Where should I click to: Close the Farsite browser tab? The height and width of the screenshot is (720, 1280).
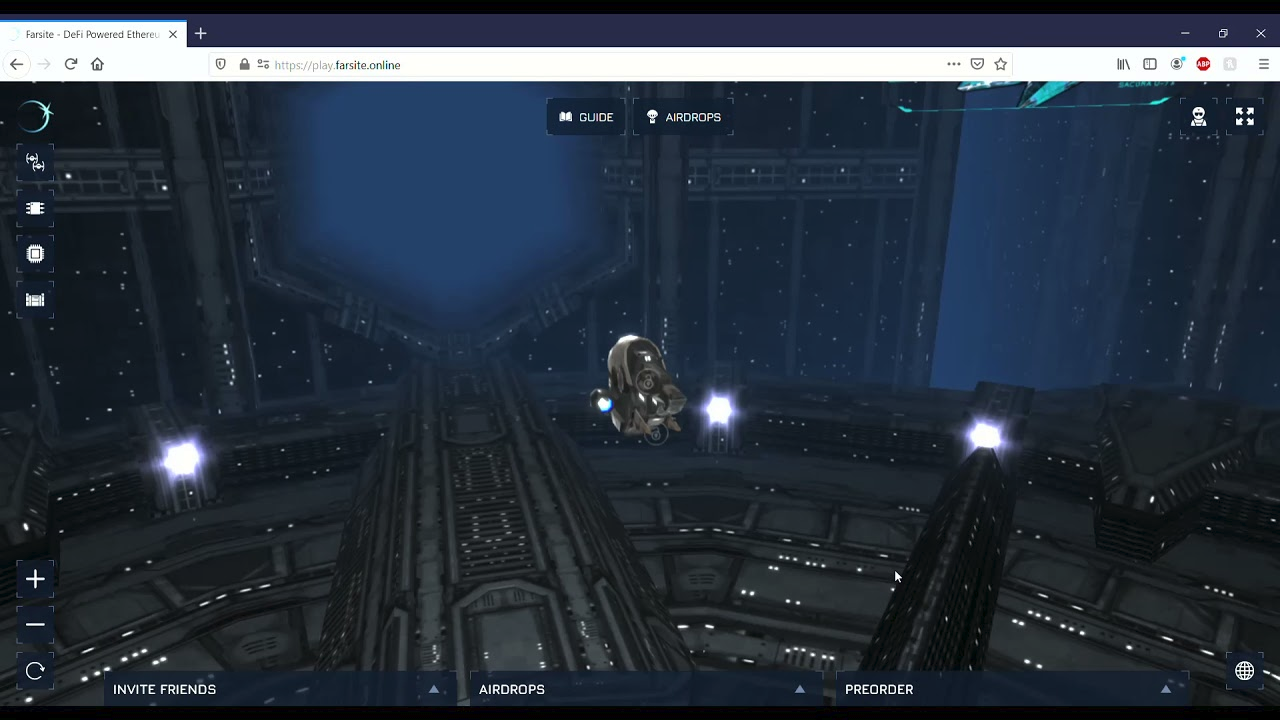pyautogui.click(x=173, y=34)
